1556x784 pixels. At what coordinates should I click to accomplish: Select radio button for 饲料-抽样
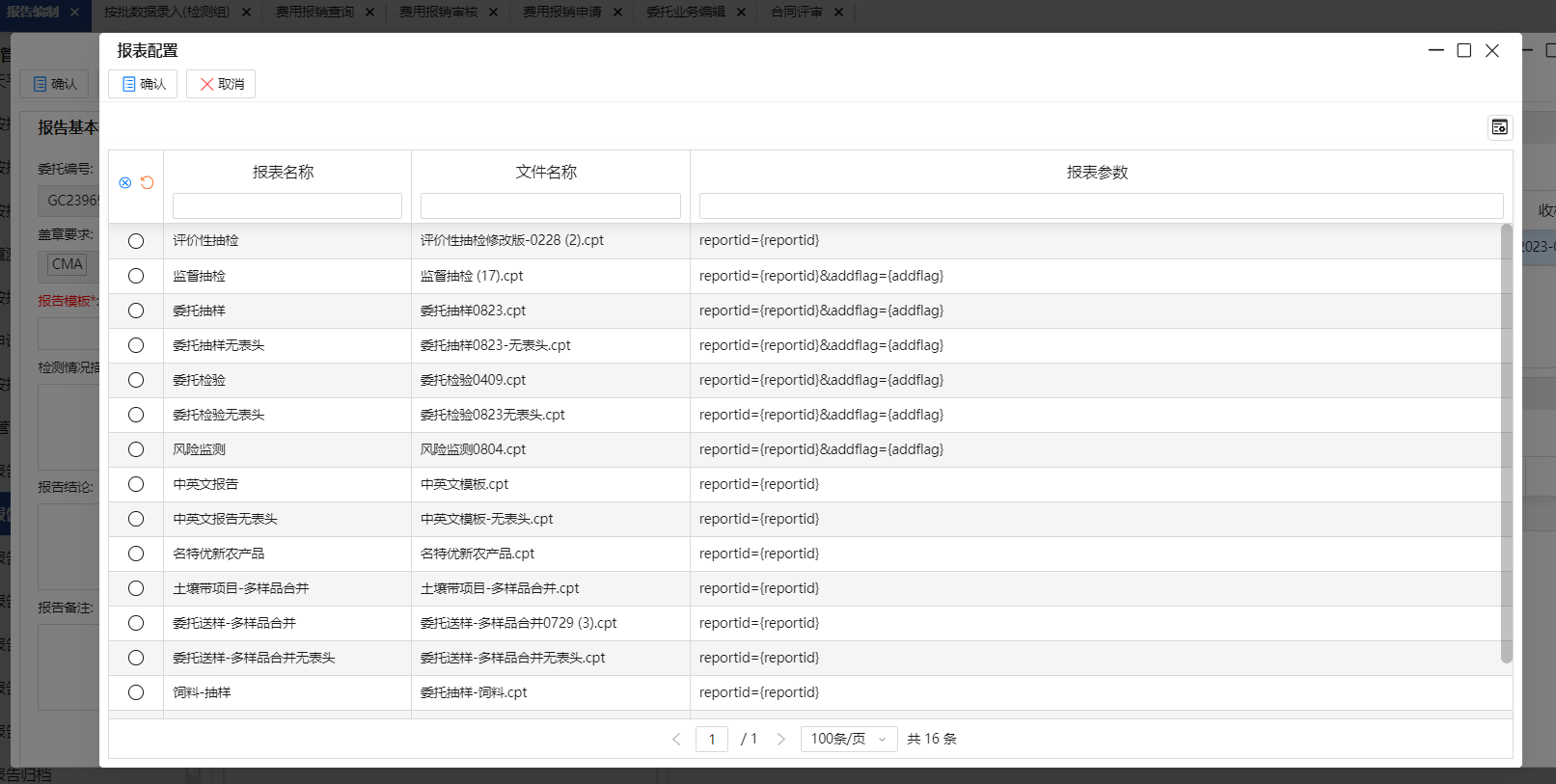tap(136, 692)
